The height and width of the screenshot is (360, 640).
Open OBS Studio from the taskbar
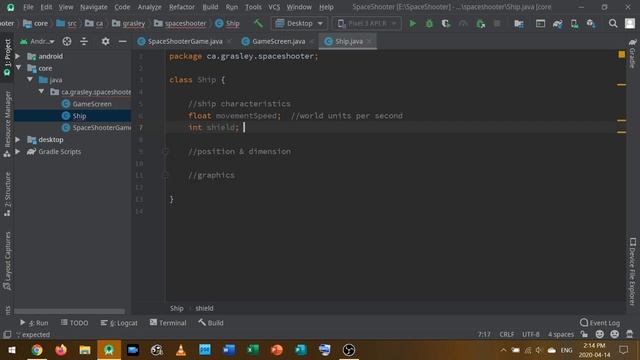[349, 350]
